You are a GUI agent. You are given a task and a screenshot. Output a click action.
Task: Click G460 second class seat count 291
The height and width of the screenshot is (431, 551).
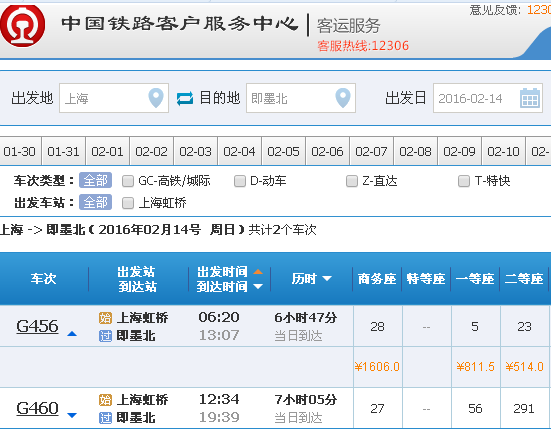point(524,409)
